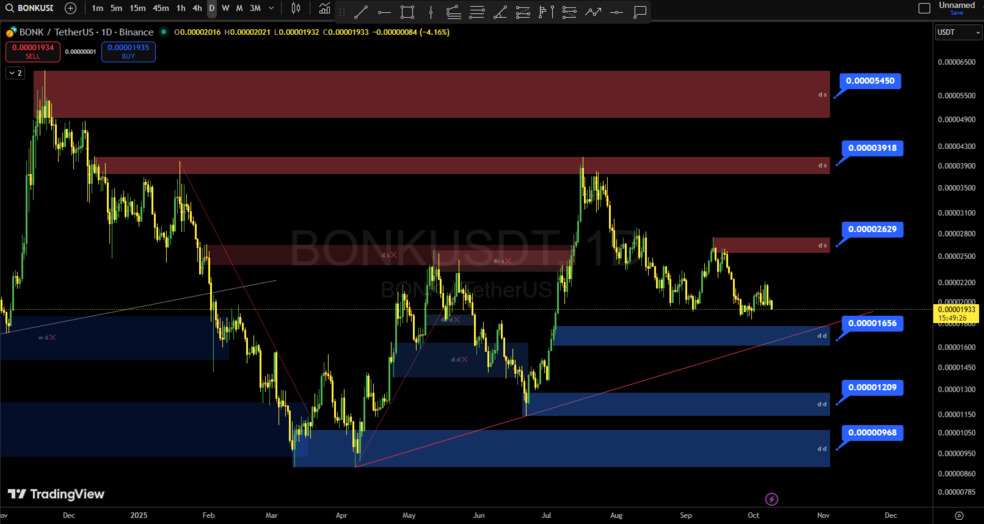Screen dimensions: 984x524
Task: Open the candlestick chart style selector
Action: click(x=295, y=8)
